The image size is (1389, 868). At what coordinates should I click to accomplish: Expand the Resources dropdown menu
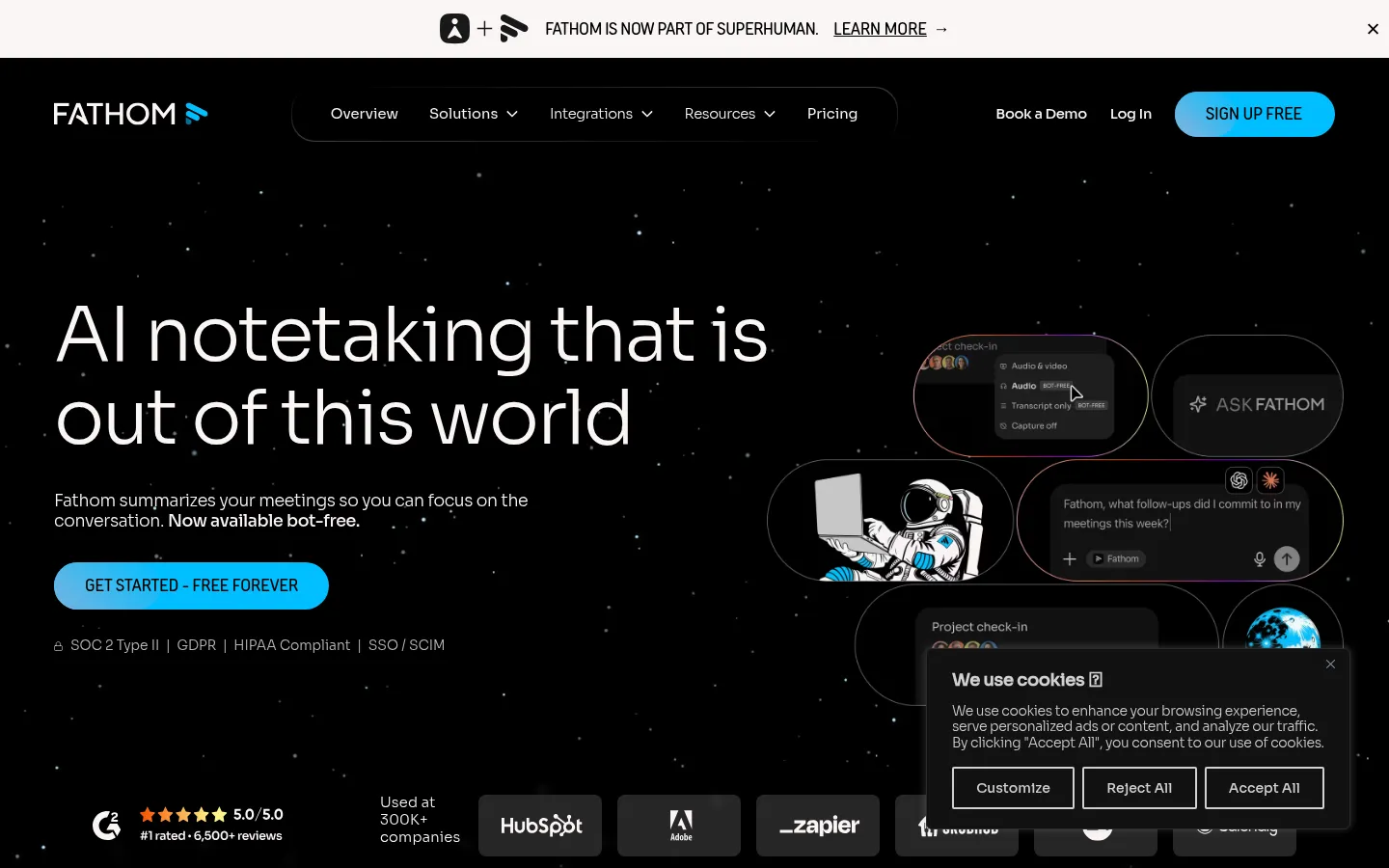pyautogui.click(x=730, y=114)
